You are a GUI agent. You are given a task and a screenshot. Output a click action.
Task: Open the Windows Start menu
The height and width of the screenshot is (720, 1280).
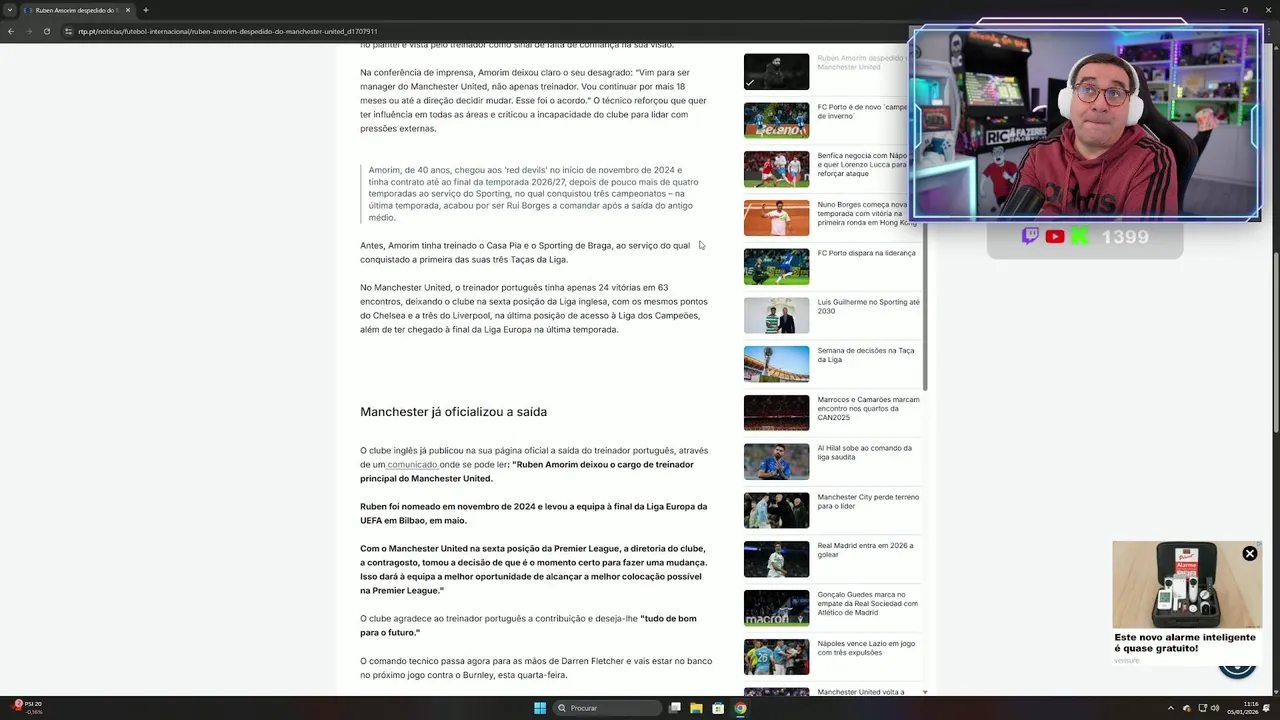540,708
